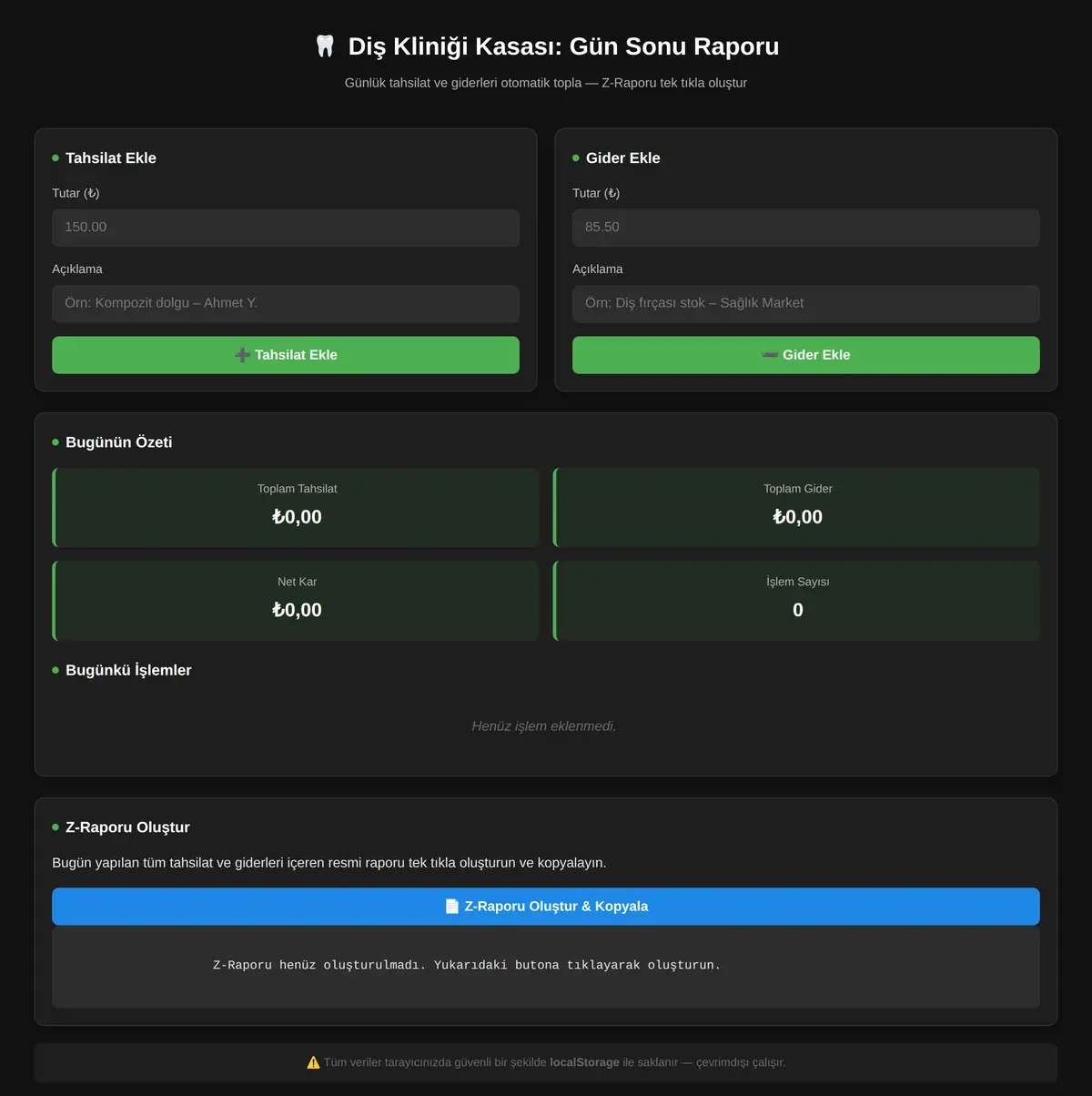Focus the Tutar field under Tahsilat Ekle
This screenshot has width=1092, height=1096.
tap(286, 228)
